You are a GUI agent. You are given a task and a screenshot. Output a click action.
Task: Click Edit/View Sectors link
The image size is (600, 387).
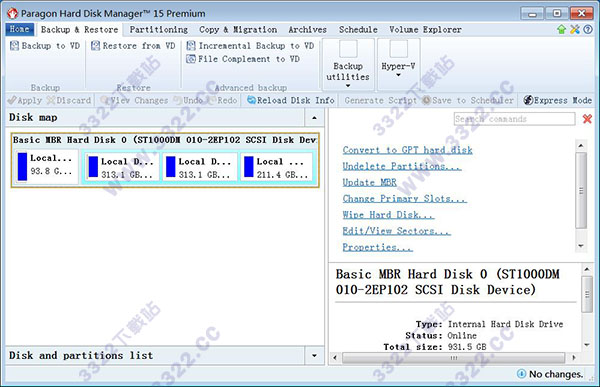coord(397,231)
